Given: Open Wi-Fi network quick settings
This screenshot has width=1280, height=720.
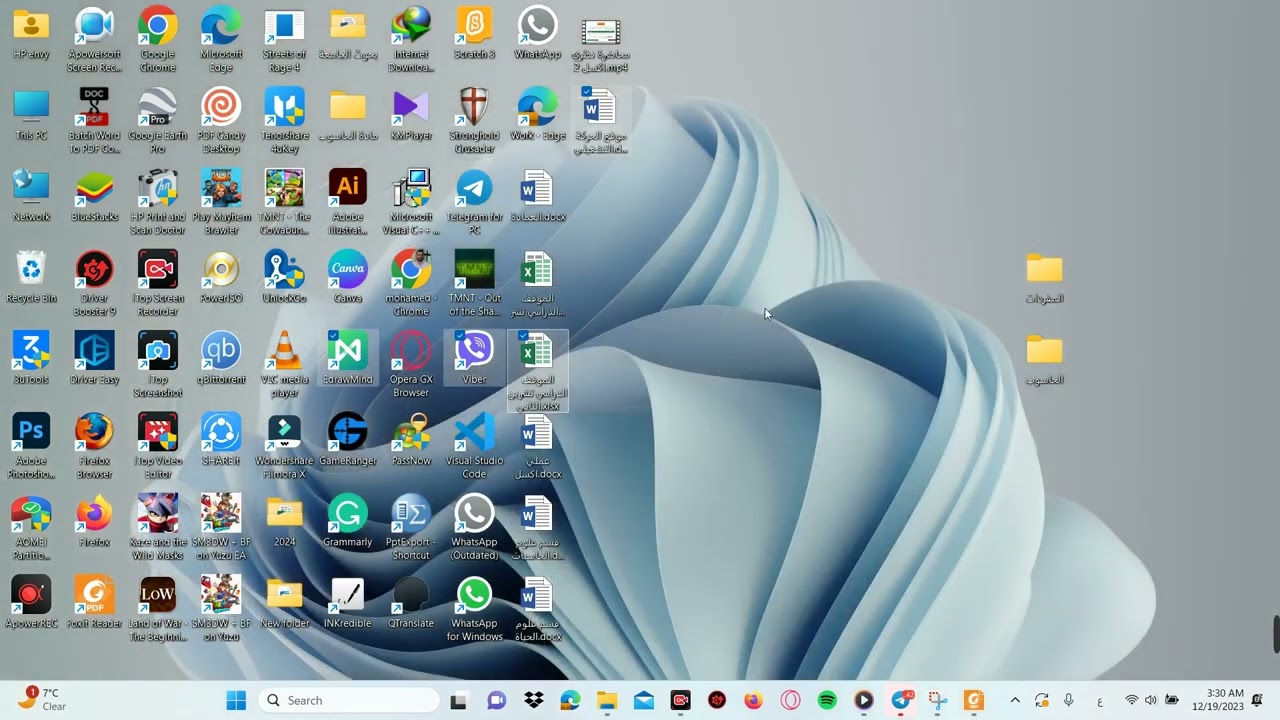Looking at the screenshot, I should (x=1132, y=700).
